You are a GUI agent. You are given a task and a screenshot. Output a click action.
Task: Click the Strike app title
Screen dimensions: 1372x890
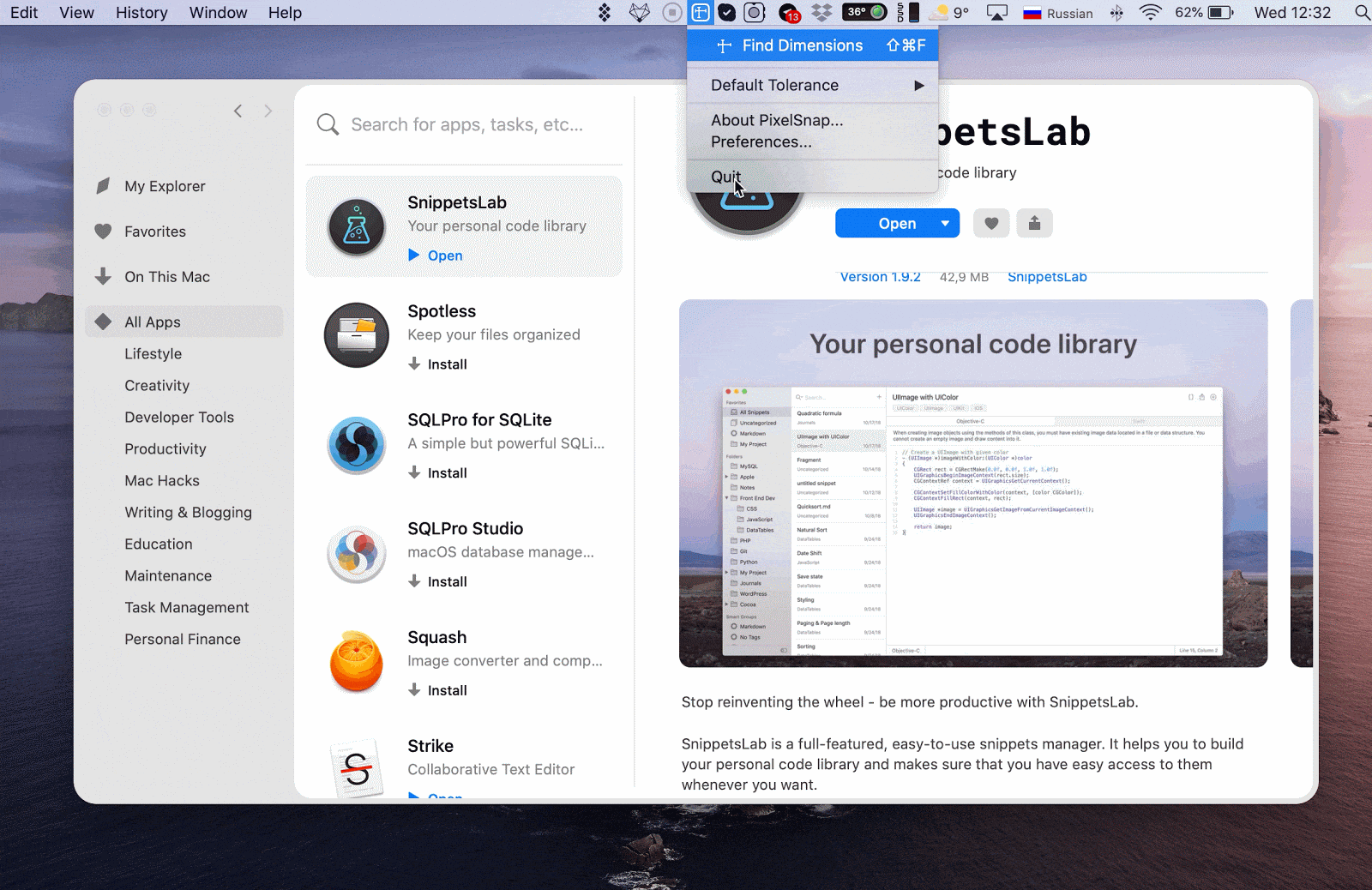[x=430, y=746]
